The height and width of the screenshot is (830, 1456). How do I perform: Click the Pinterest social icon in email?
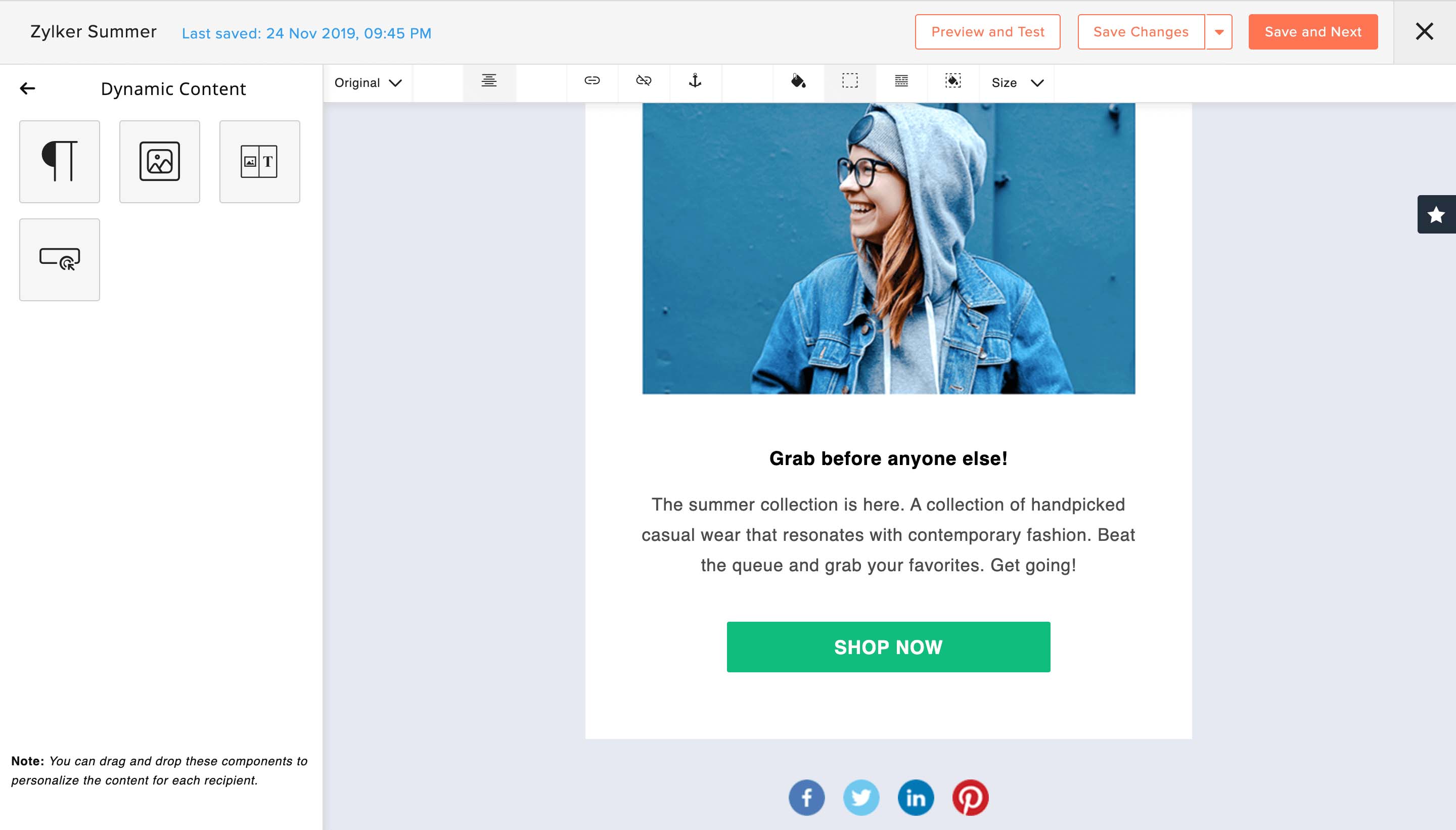pyautogui.click(x=969, y=797)
